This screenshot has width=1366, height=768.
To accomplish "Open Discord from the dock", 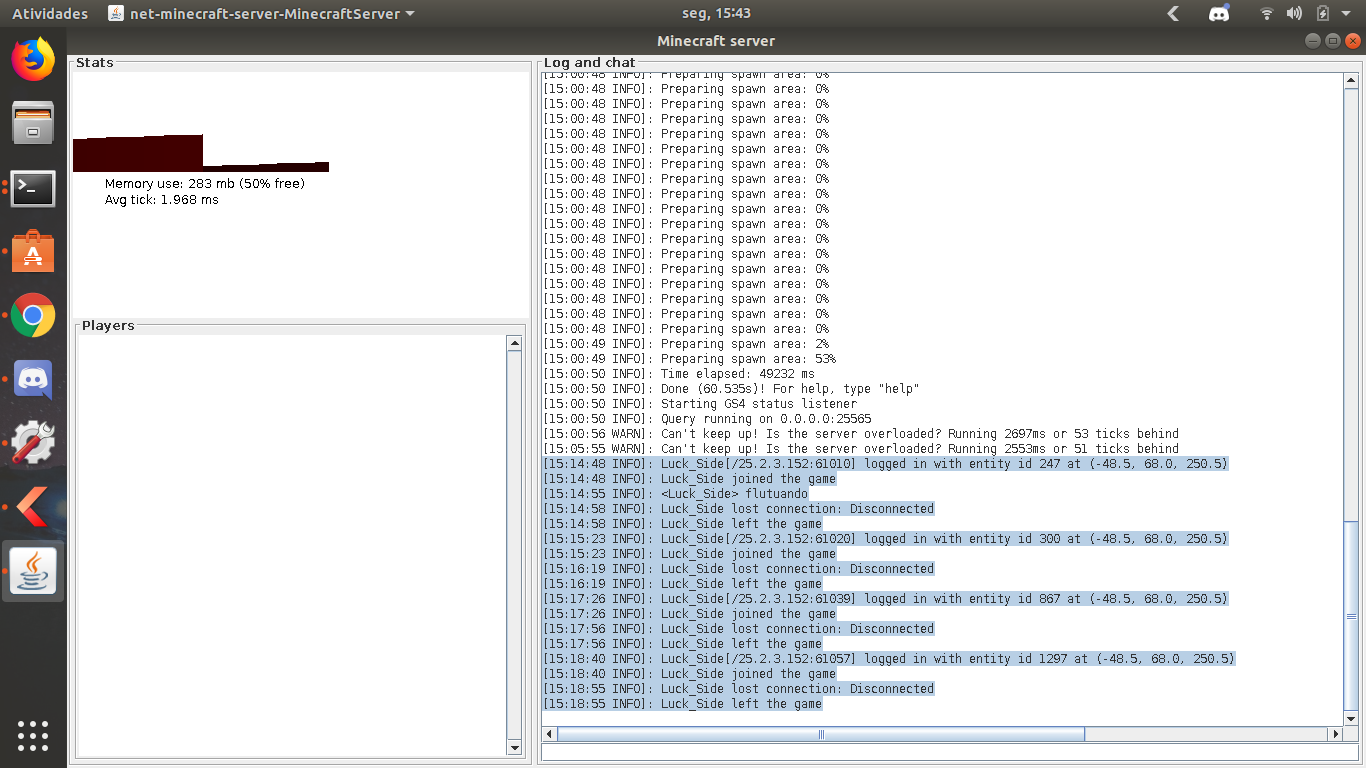I will (x=33, y=380).
